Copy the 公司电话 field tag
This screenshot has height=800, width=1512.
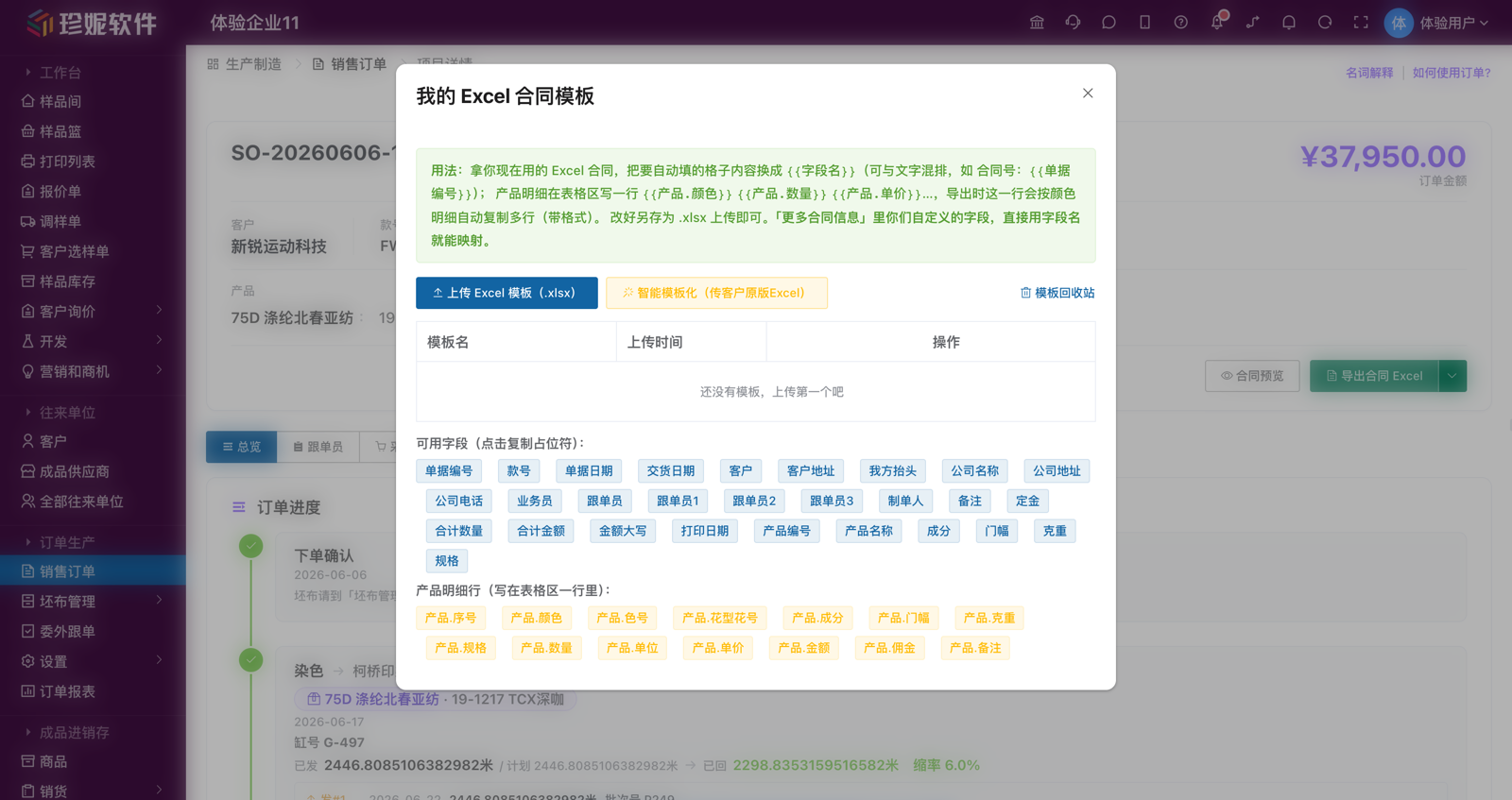click(x=459, y=502)
